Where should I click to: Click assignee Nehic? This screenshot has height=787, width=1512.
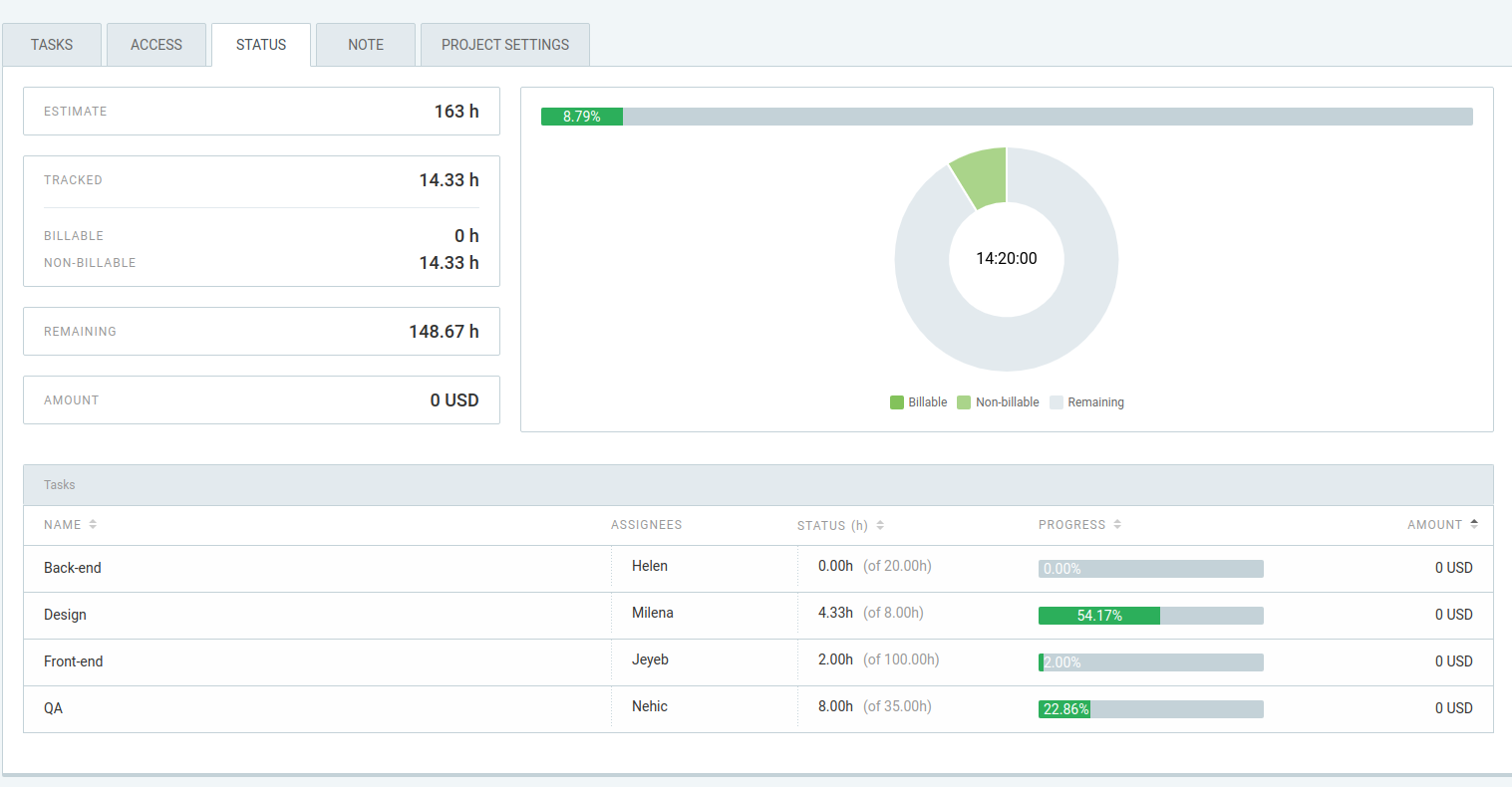[650, 706]
